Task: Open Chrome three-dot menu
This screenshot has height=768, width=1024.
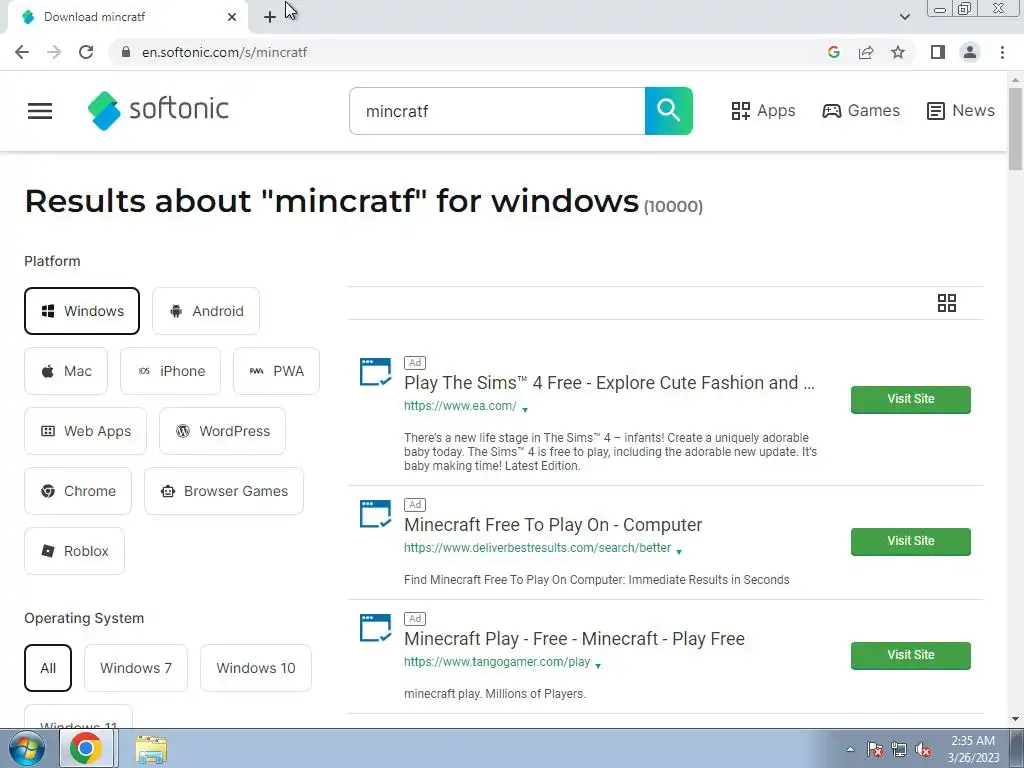Action: click(x=1002, y=52)
